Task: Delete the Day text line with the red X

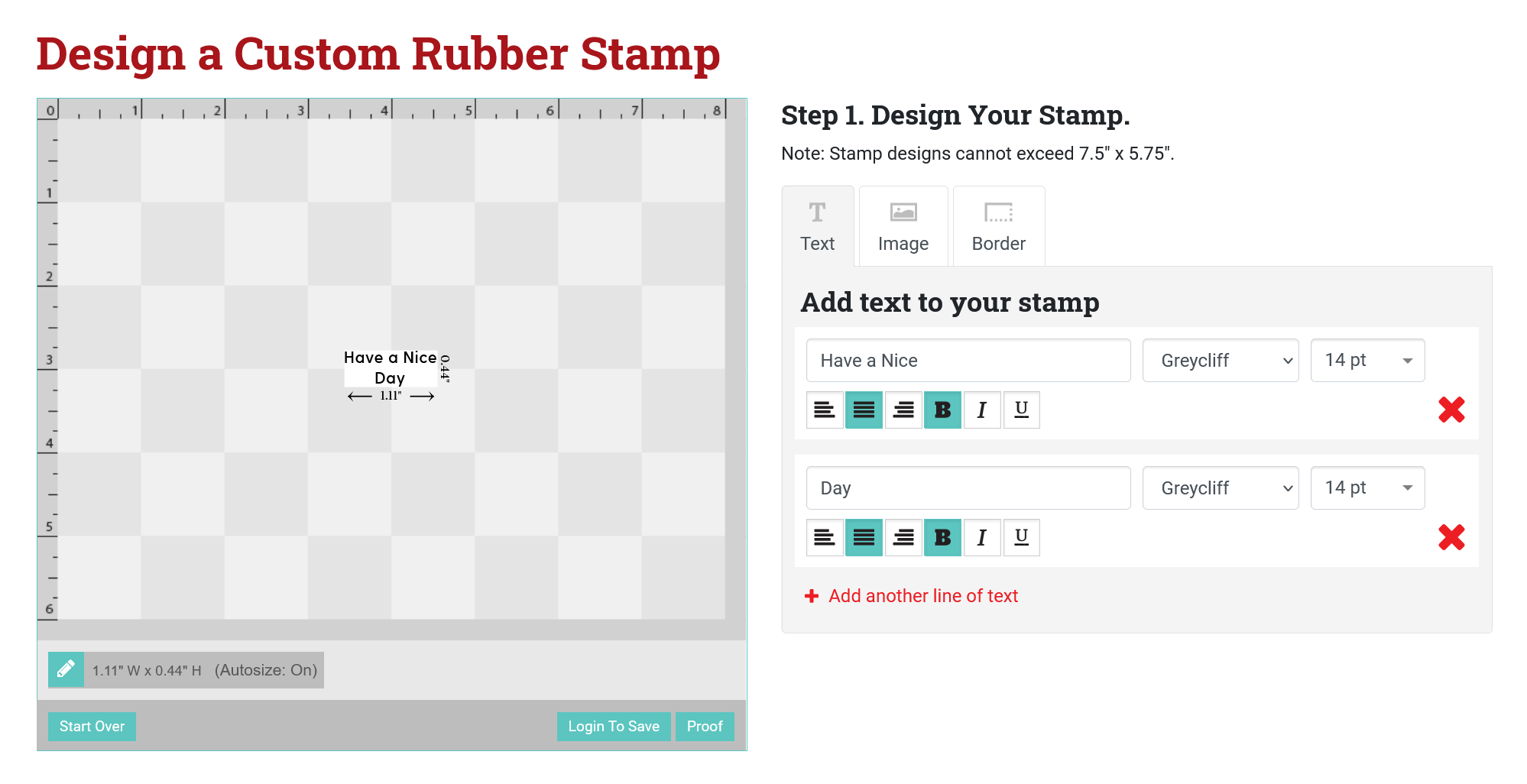Action: [x=1451, y=538]
